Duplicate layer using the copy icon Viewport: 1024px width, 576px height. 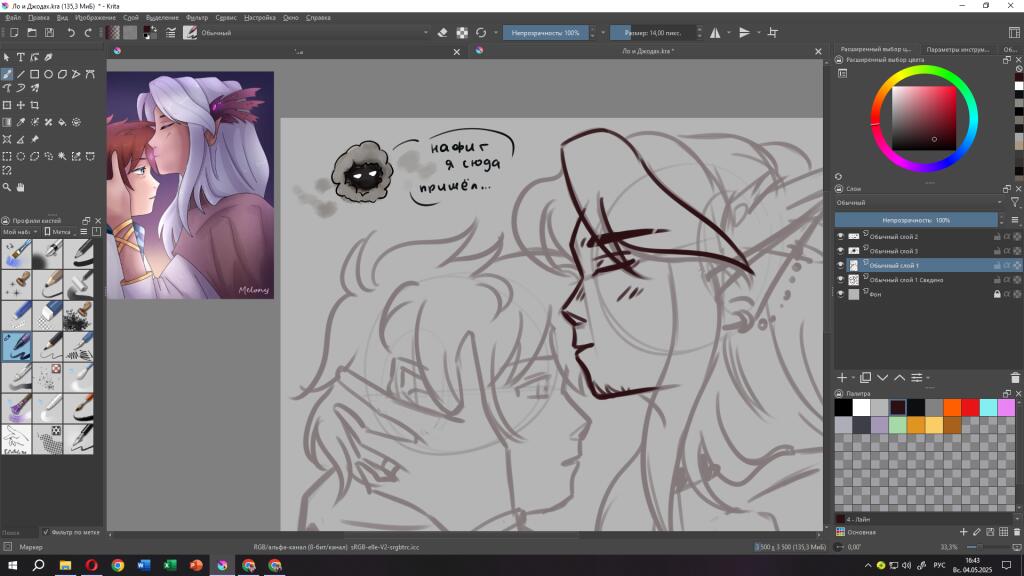tap(865, 377)
